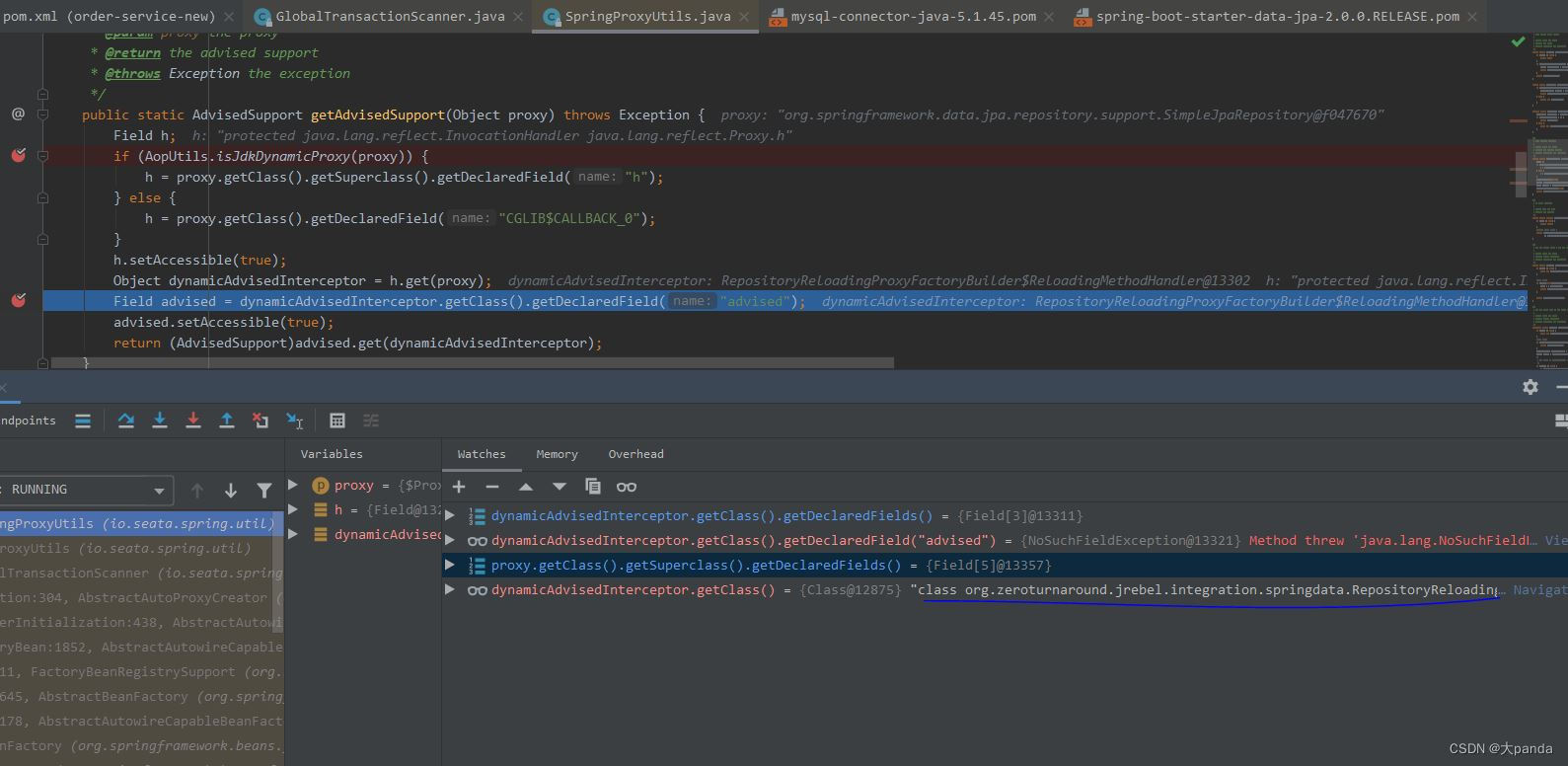Switch to the Overhead tab
Screen dimensions: 1568x766
click(x=635, y=454)
